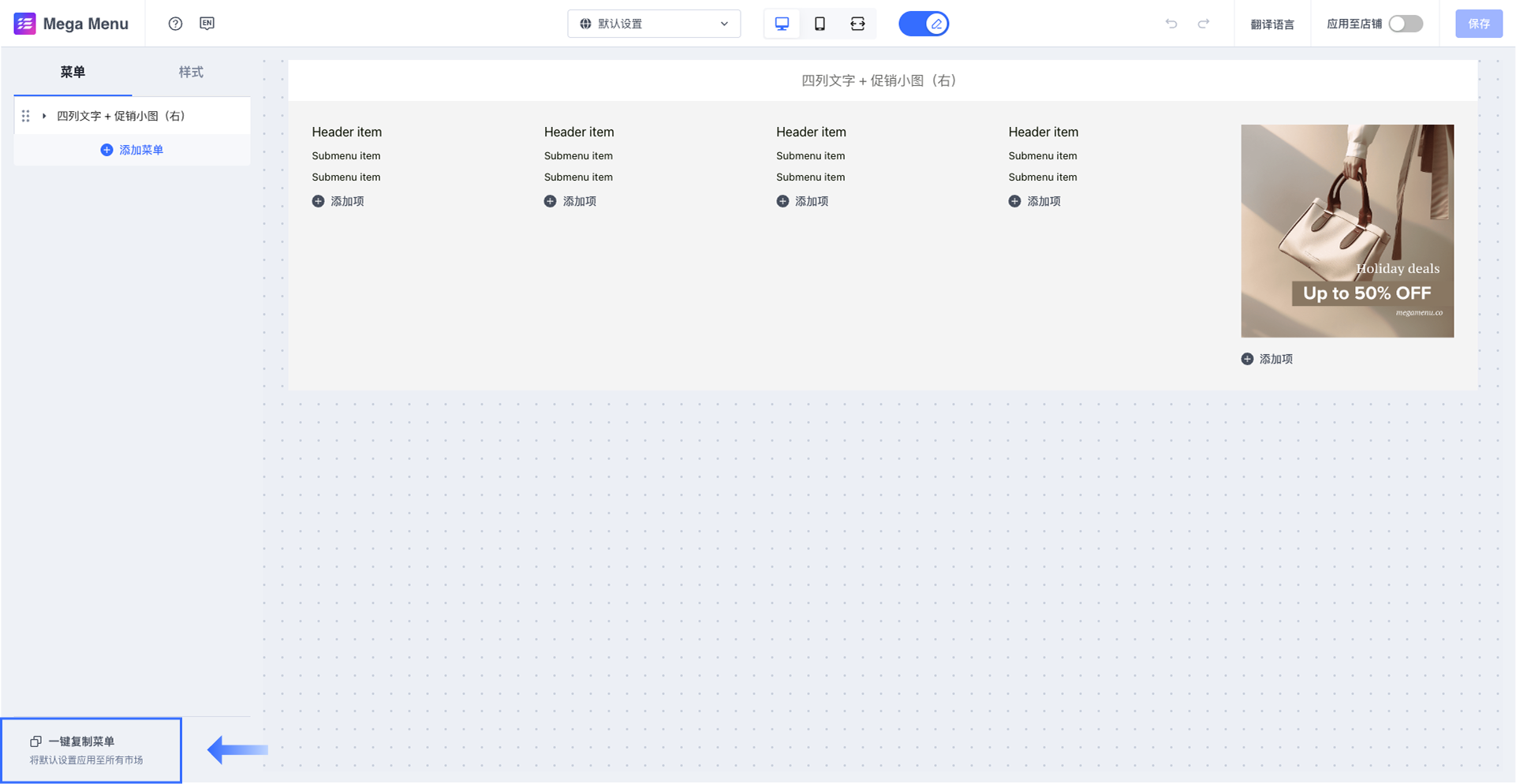Open the 默认设置 dropdown

click(x=654, y=24)
